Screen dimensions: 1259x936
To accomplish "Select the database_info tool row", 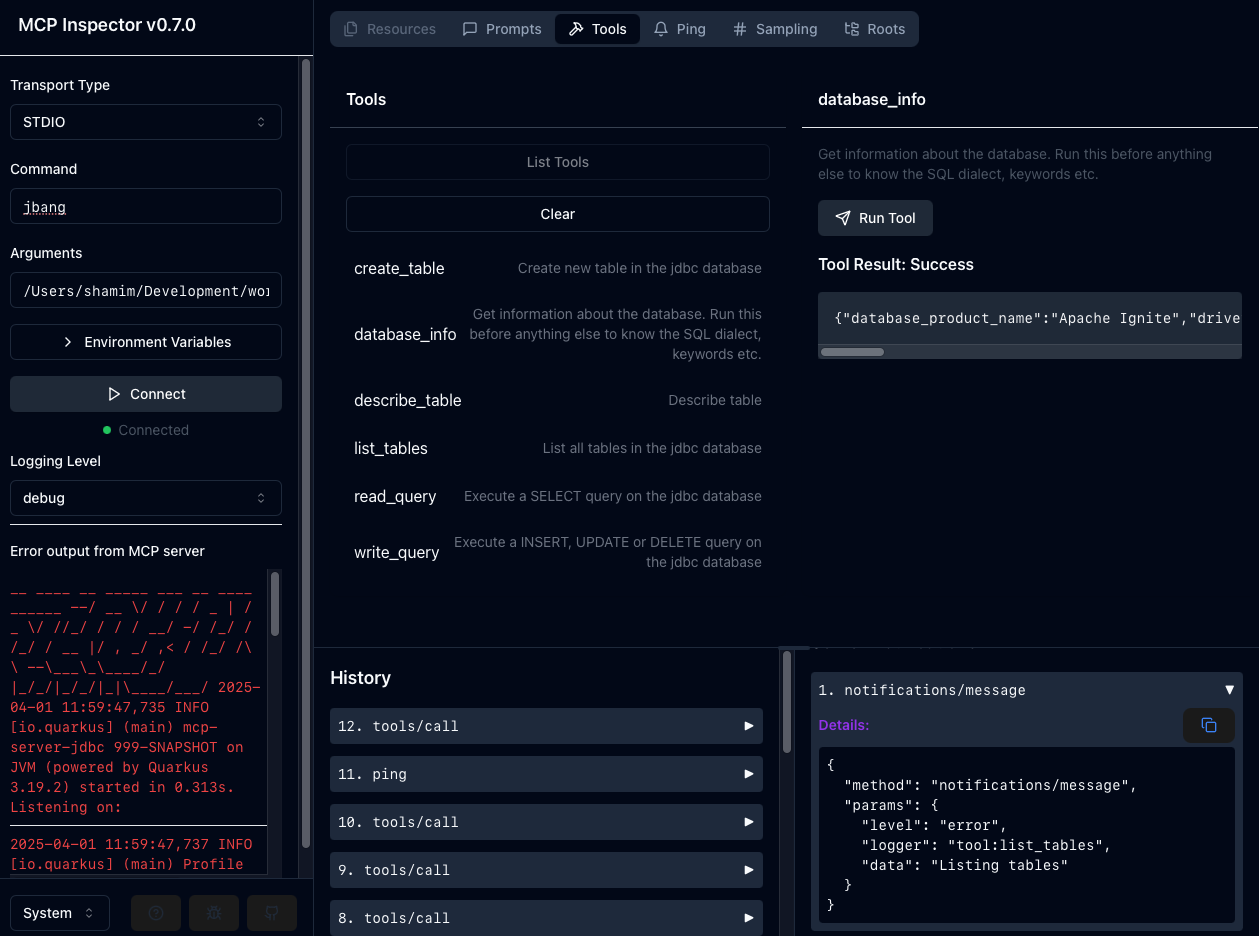I will pyautogui.click(x=558, y=334).
